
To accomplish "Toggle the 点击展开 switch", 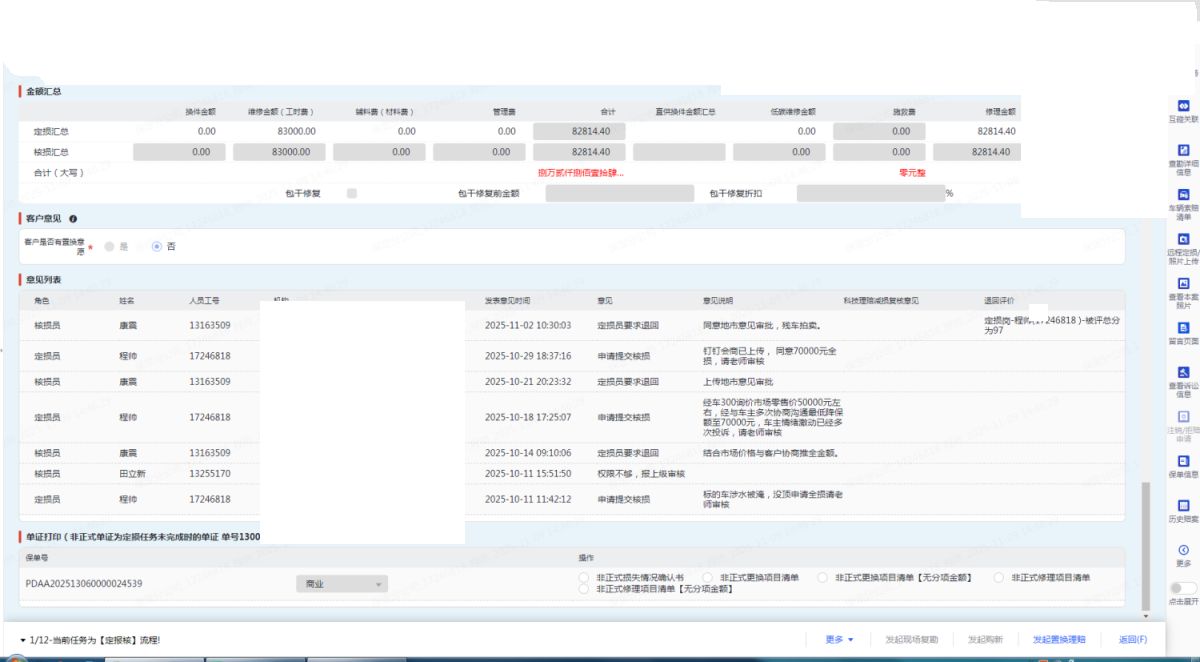I will (1182, 588).
